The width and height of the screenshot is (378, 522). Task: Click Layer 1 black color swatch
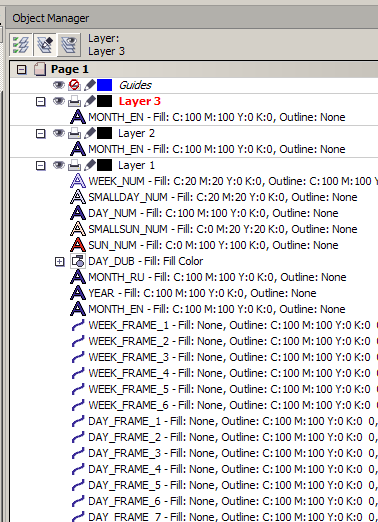[x=104, y=165]
